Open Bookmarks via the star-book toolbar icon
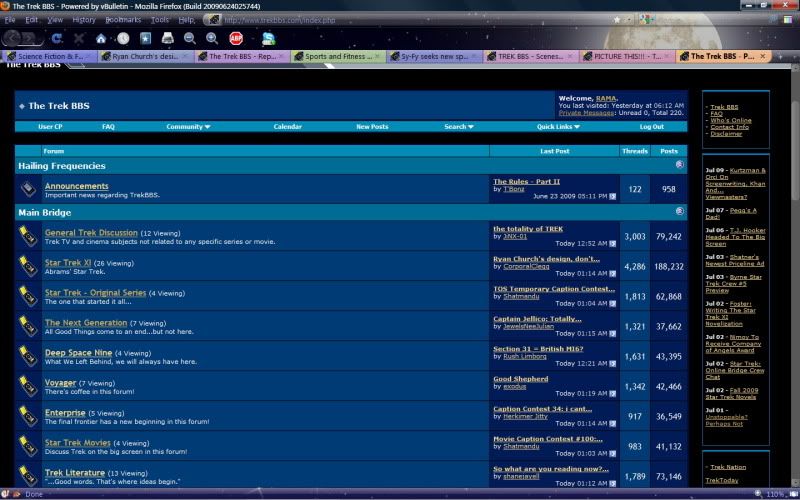This screenshot has width=800, height=500. [x=145, y=38]
